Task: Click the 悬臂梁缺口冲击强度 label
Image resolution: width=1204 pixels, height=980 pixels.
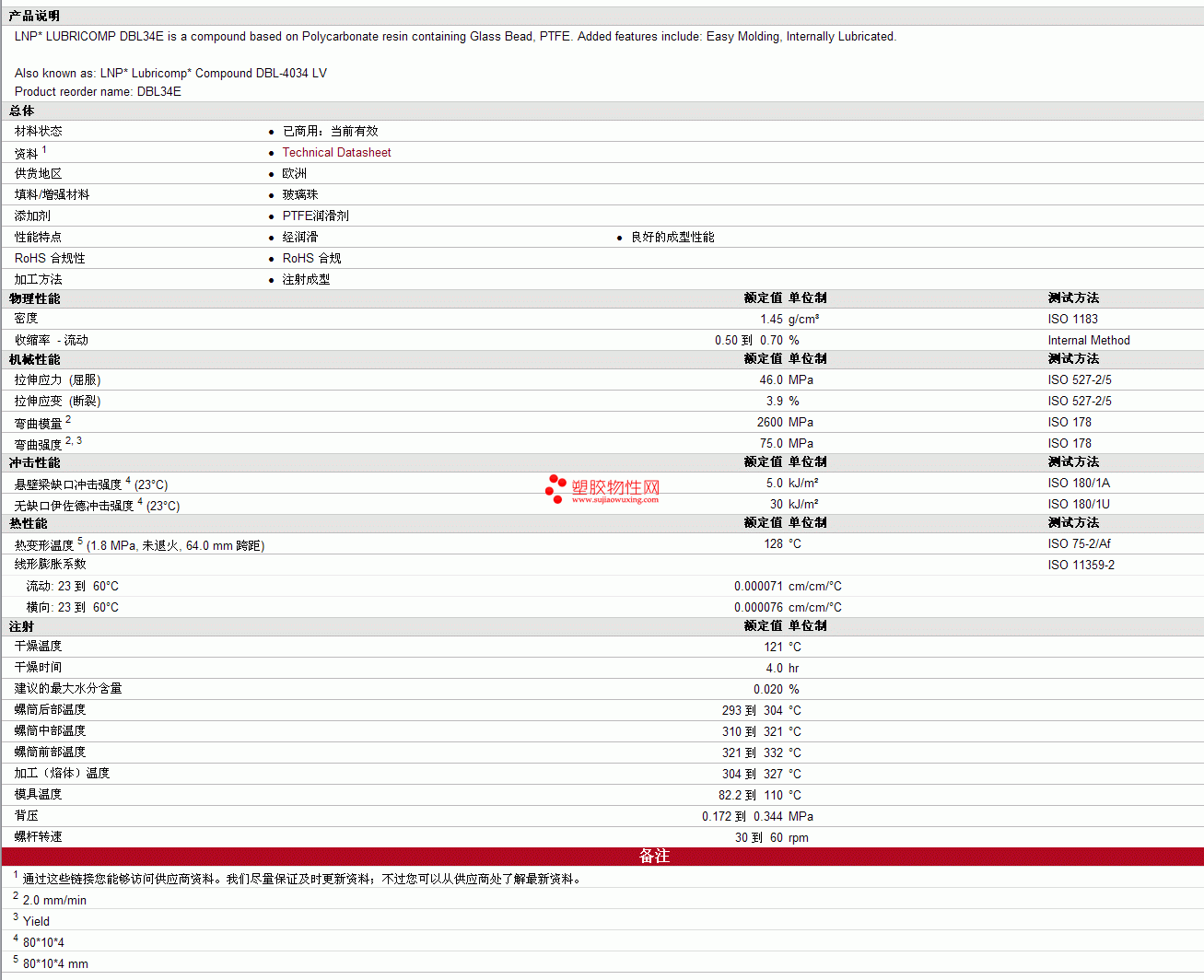Action: (x=67, y=484)
